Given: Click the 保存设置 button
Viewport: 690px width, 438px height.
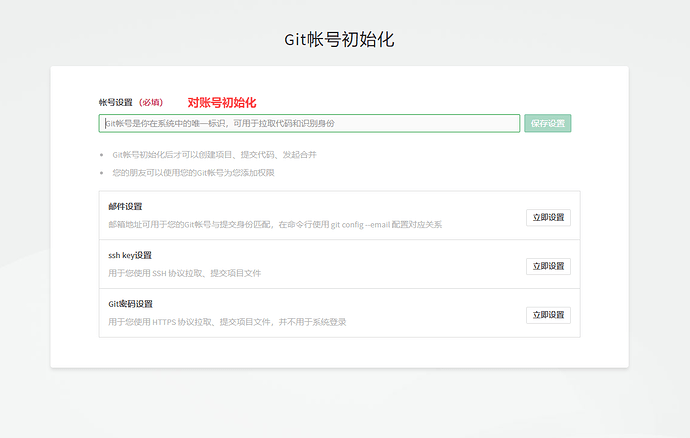Looking at the screenshot, I should (547, 123).
